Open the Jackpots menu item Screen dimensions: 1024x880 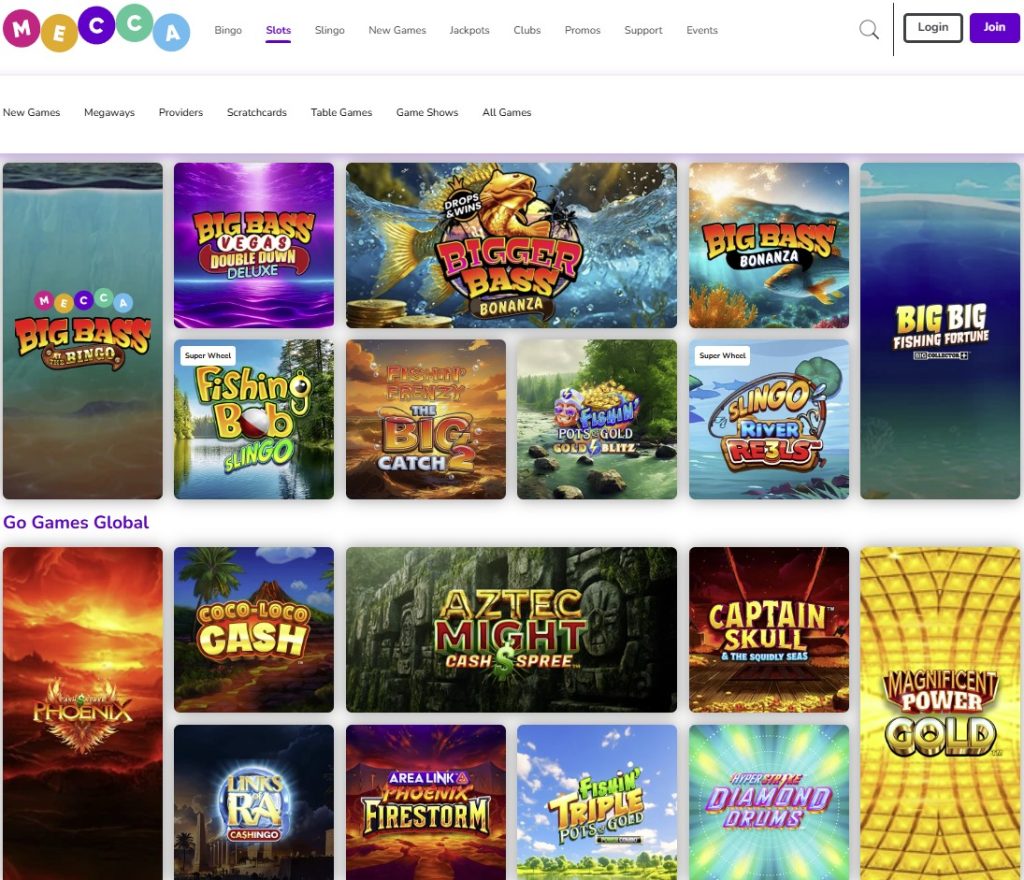point(469,30)
